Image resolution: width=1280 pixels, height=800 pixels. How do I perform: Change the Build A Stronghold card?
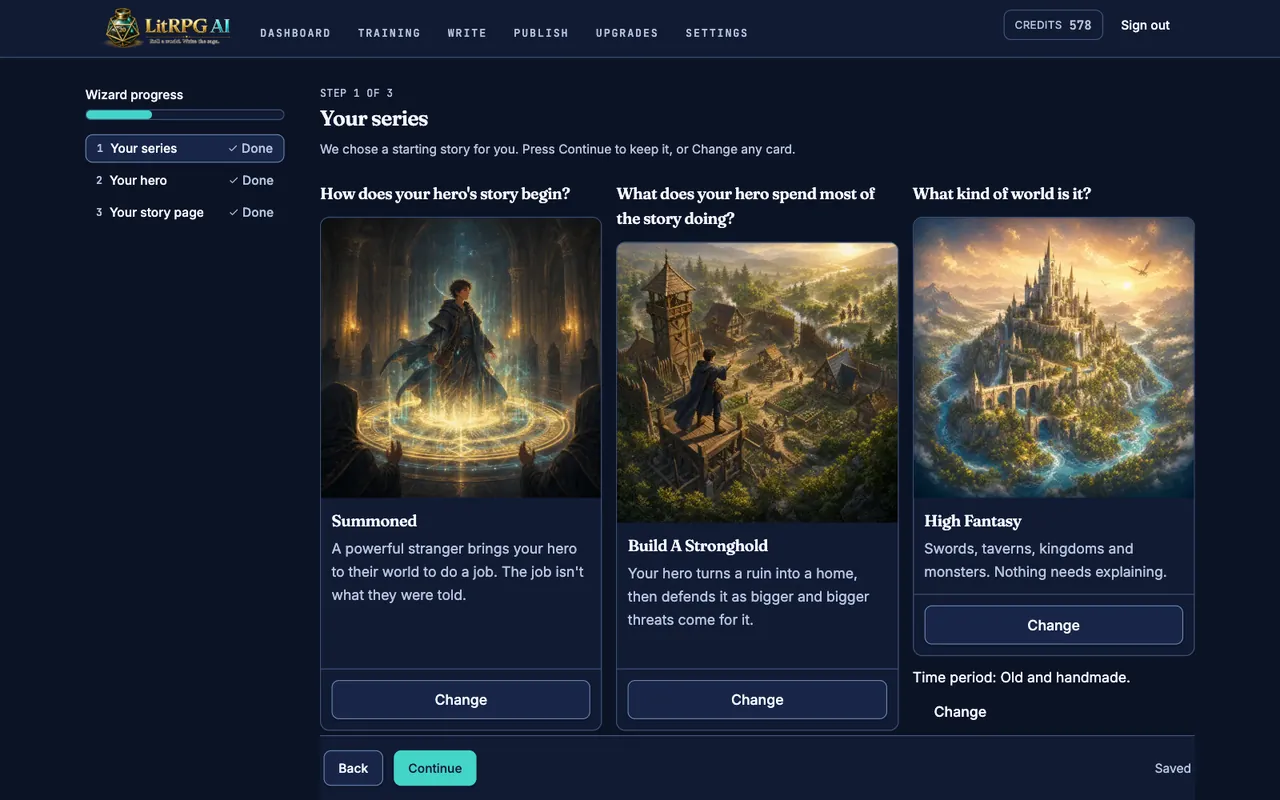757,700
